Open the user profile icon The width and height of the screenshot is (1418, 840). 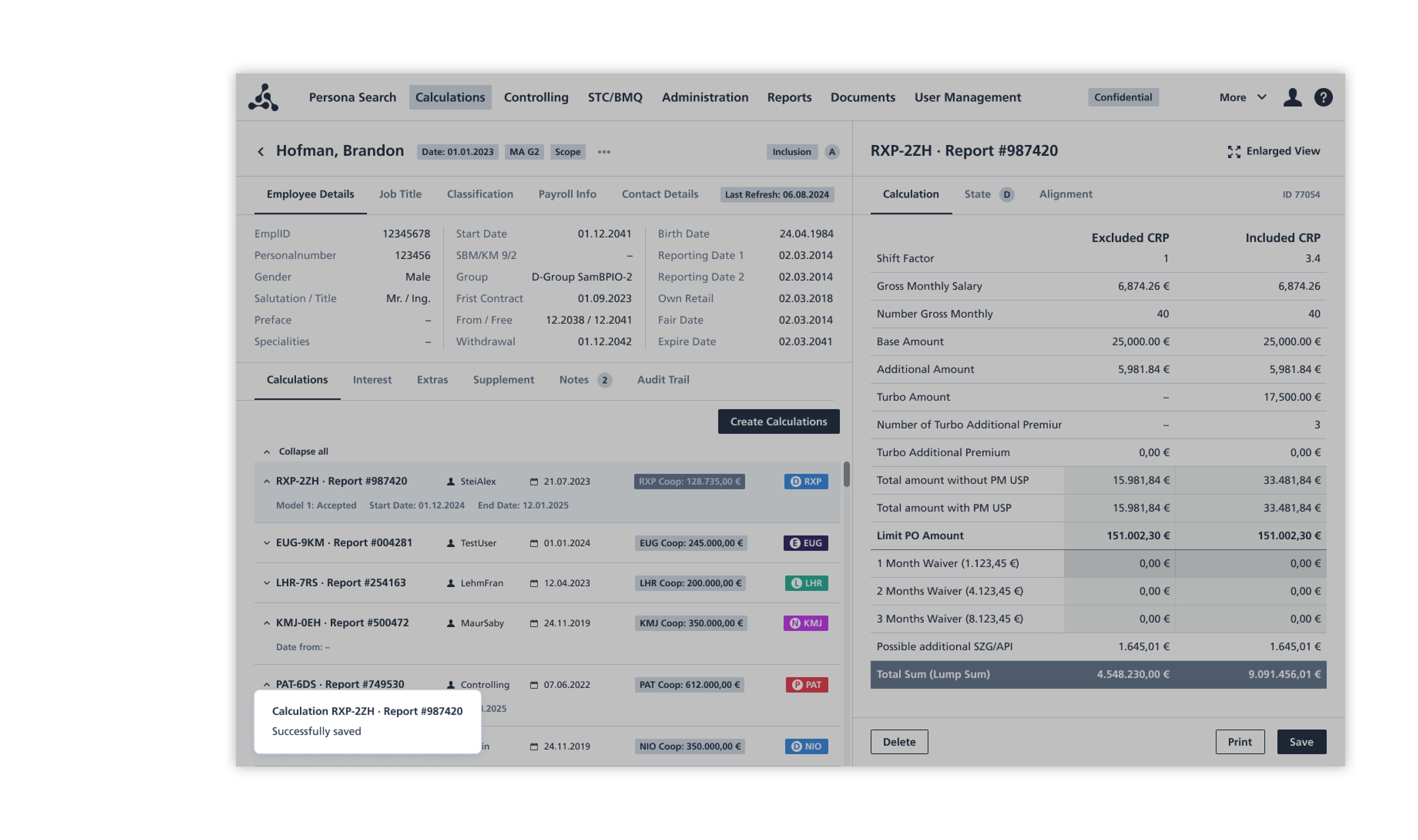pyautogui.click(x=1292, y=97)
